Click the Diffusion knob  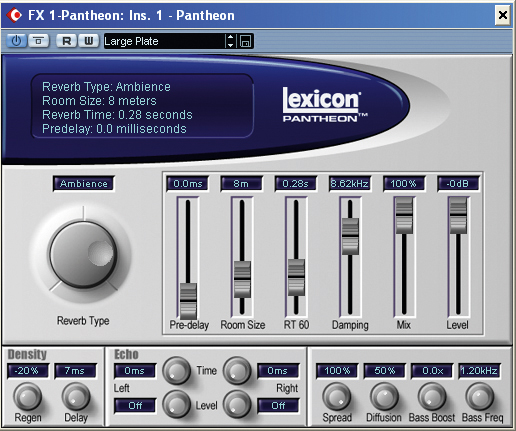pos(384,396)
